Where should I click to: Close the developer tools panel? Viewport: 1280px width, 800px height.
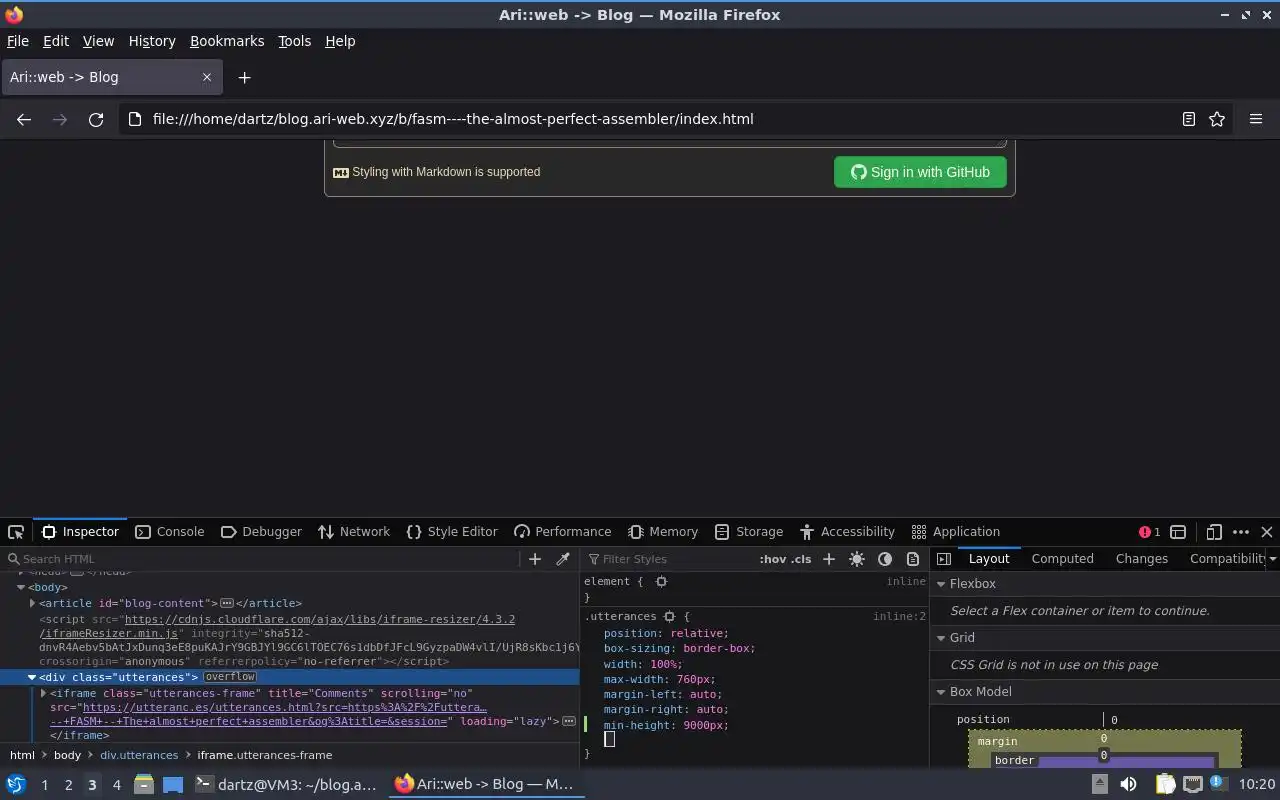(1267, 532)
